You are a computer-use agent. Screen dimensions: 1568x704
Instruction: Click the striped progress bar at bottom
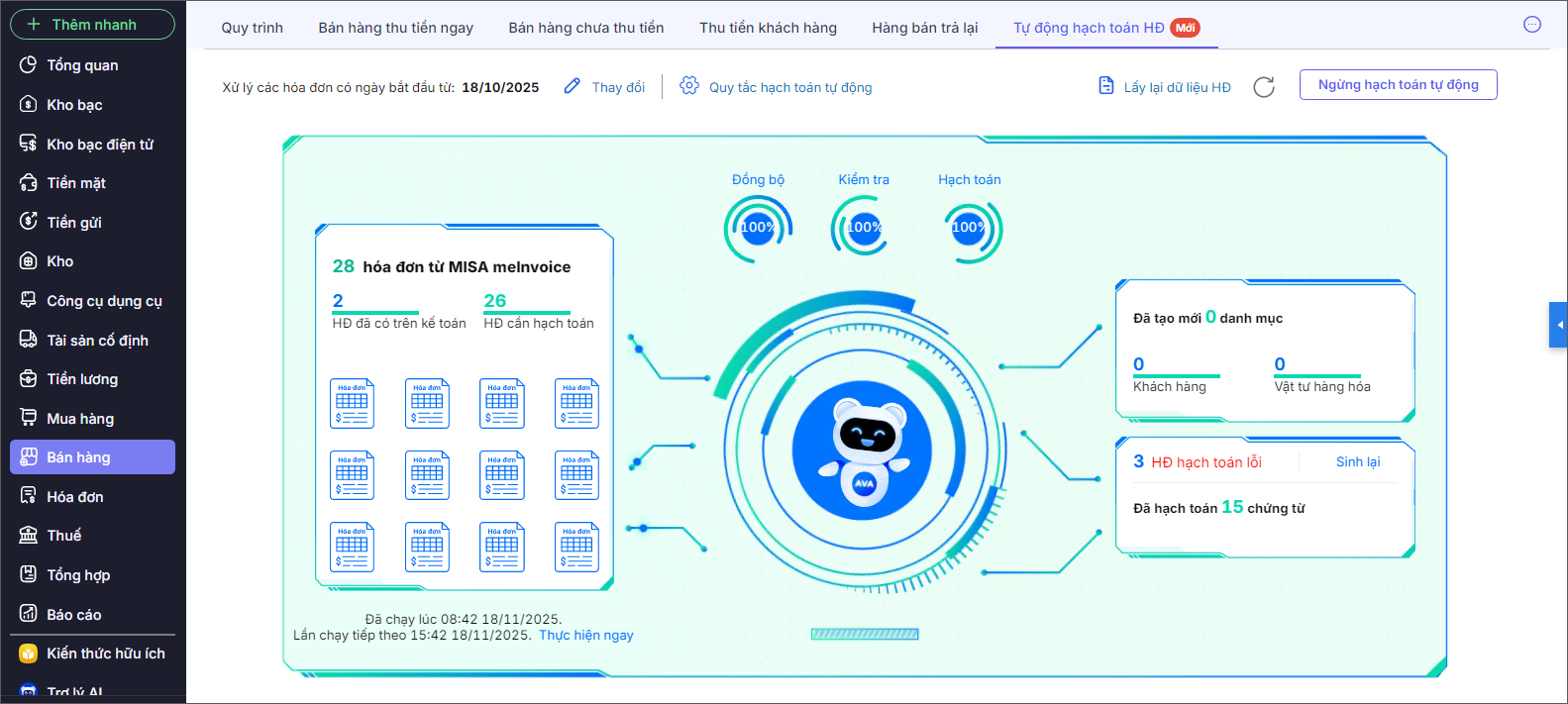[864, 635]
